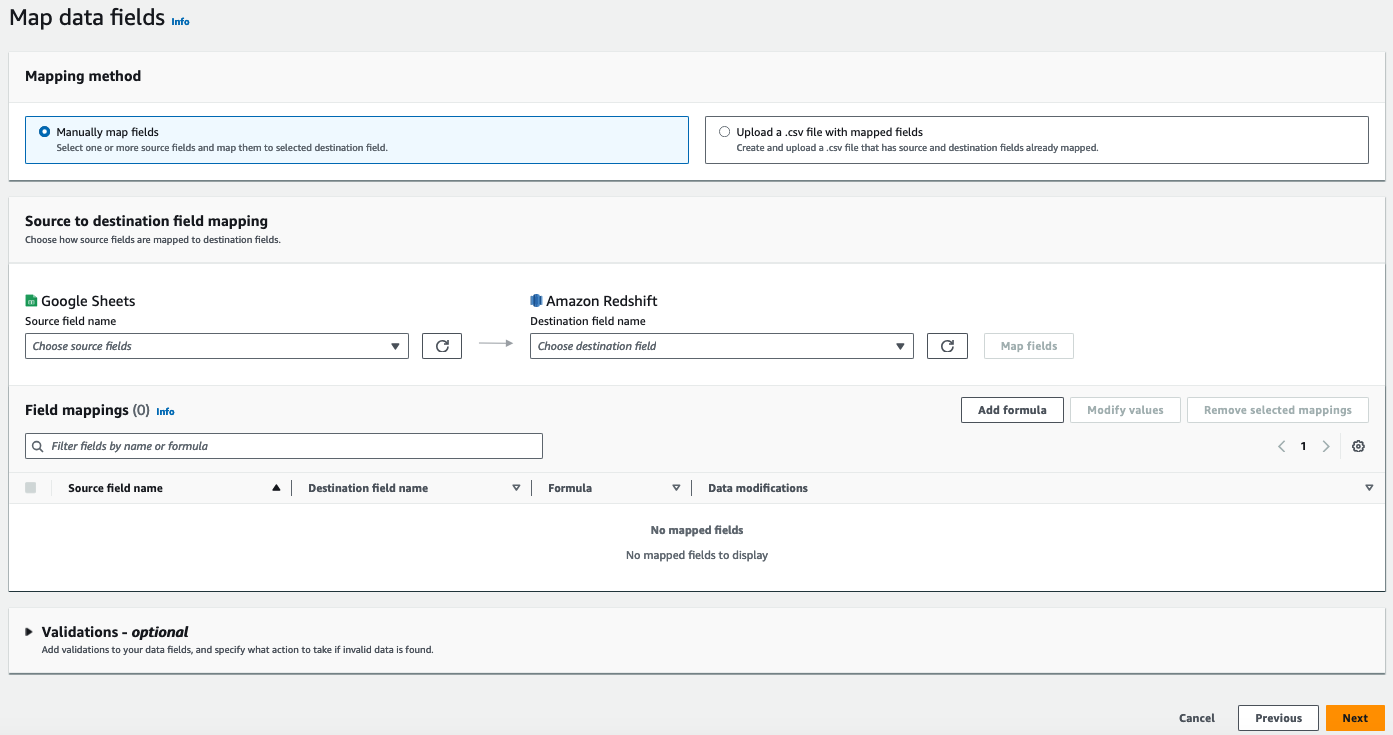
Task: Refresh the Amazon Redshift destination fields
Action: 947,346
